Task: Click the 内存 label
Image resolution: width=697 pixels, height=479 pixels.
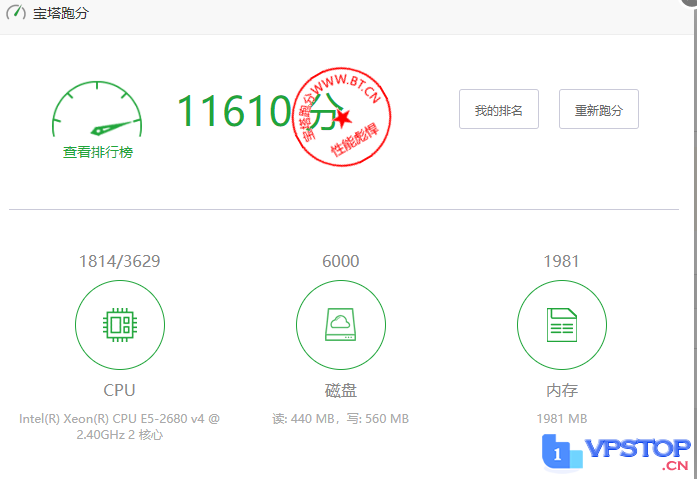Action: click(562, 391)
